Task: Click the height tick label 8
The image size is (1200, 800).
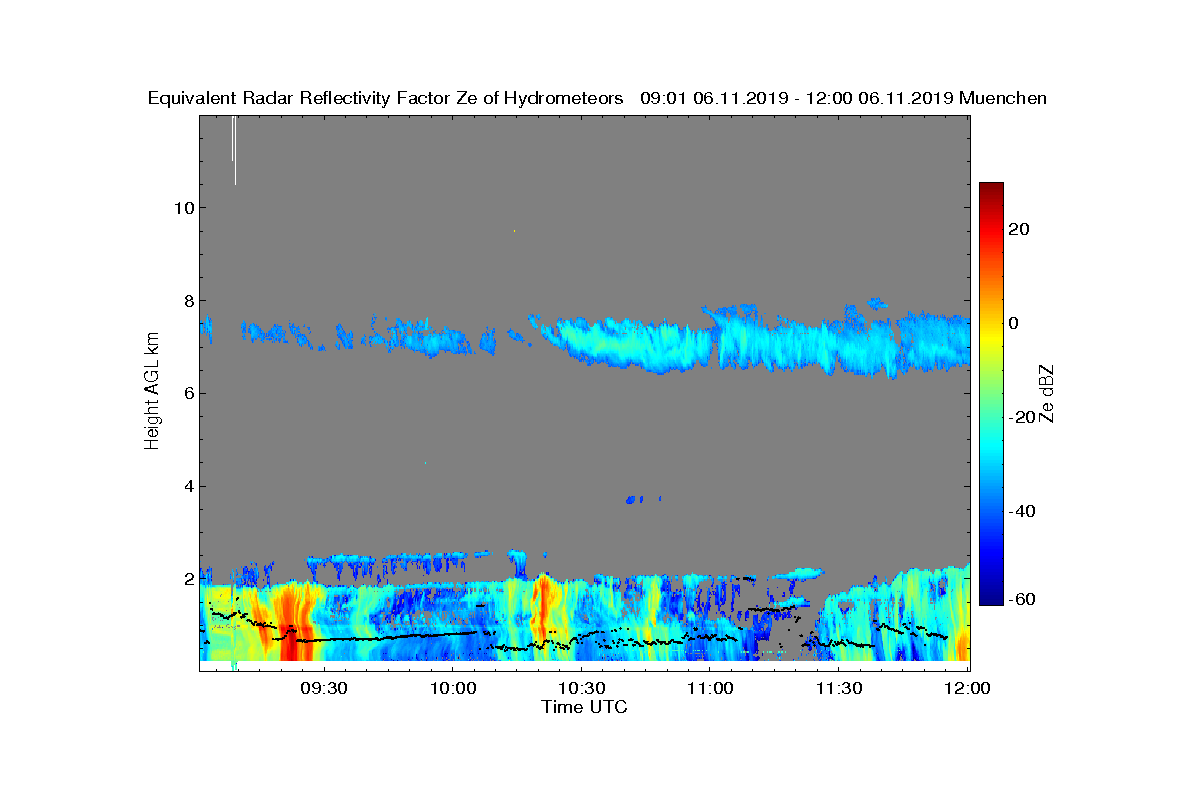Action: pos(187,301)
